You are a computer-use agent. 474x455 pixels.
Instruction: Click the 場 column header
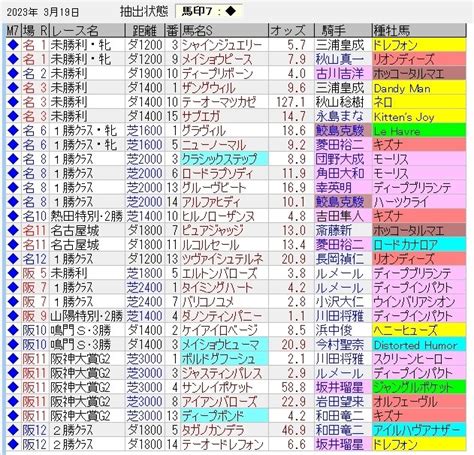pyautogui.click(x=28, y=31)
